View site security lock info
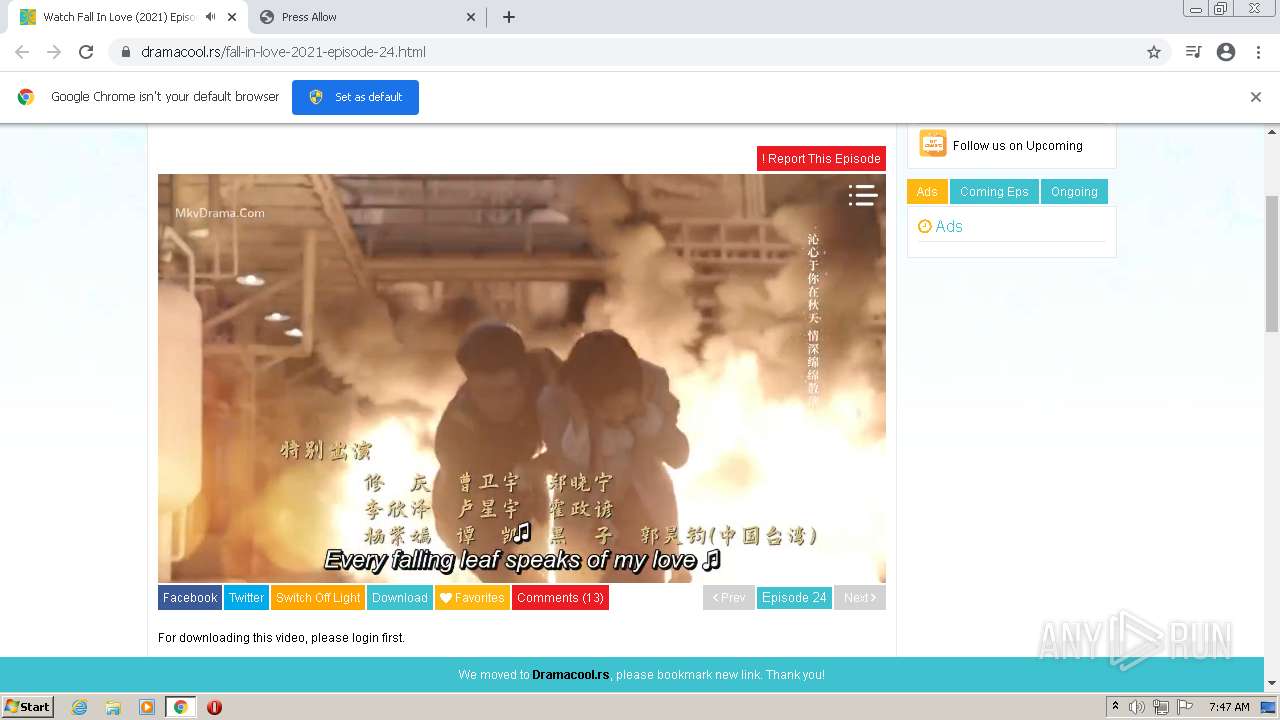 [125, 52]
